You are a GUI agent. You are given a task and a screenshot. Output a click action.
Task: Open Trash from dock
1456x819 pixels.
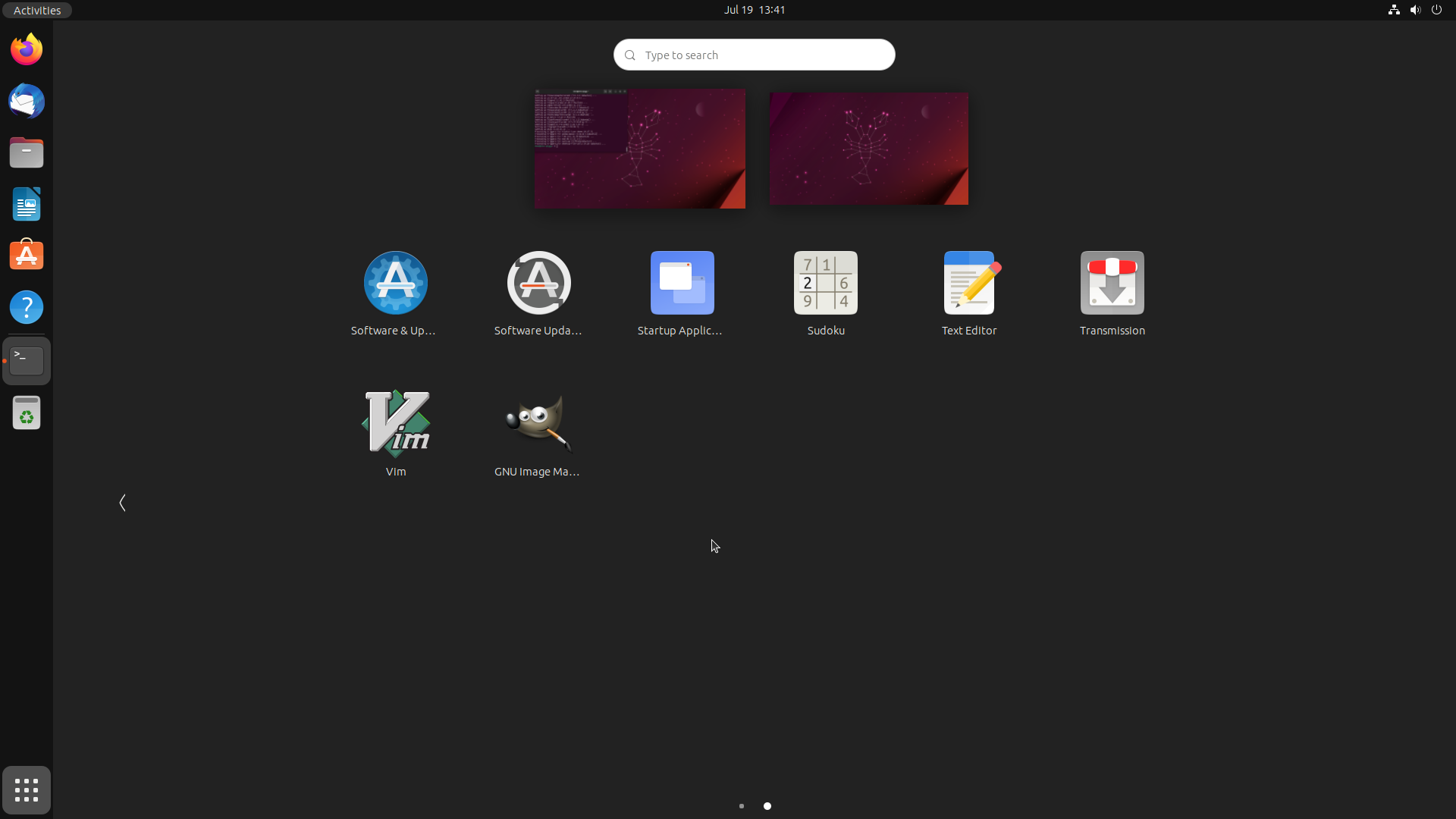tap(26, 414)
